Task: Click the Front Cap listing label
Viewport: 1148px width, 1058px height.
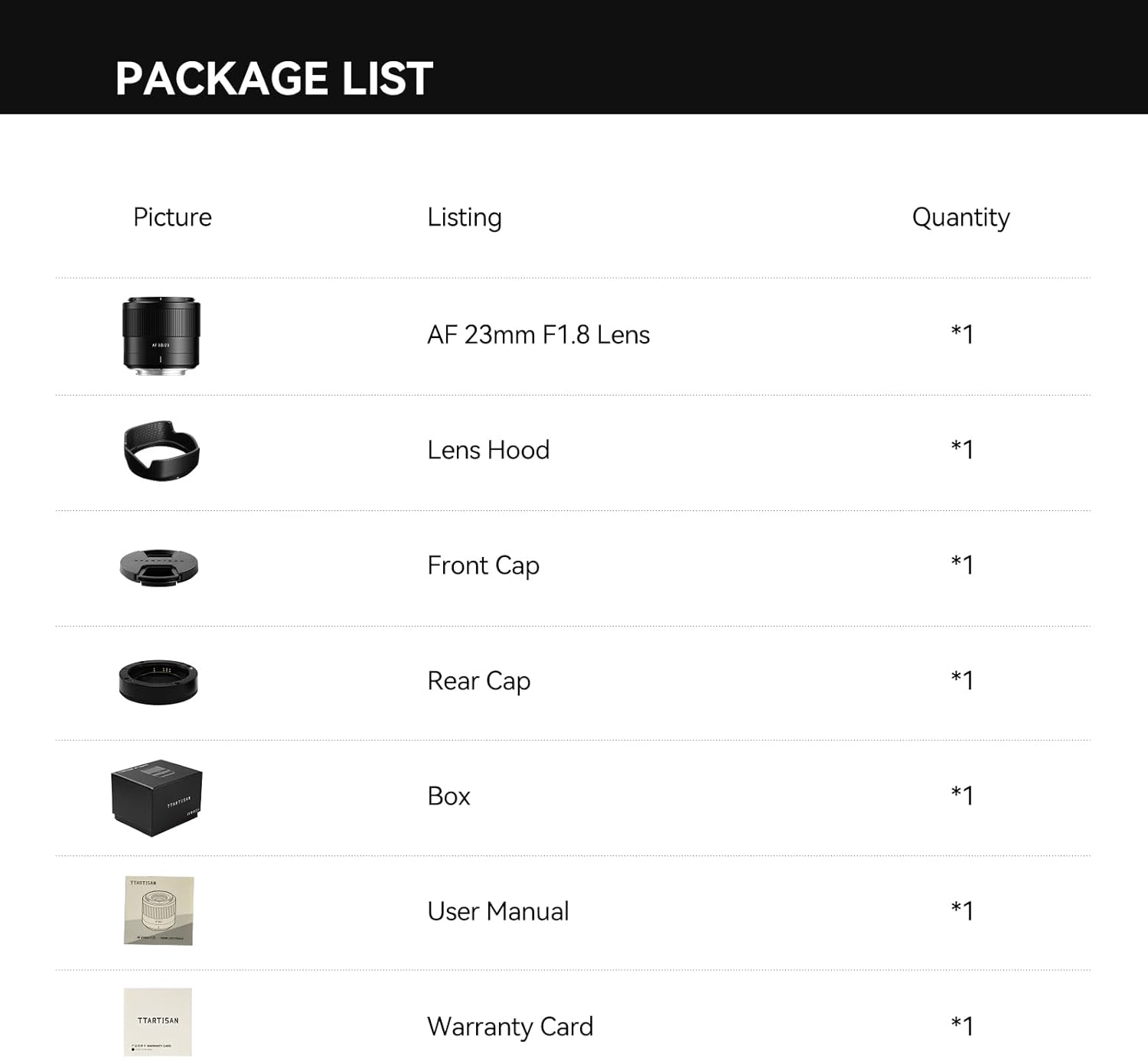Action: pyautogui.click(x=483, y=565)
